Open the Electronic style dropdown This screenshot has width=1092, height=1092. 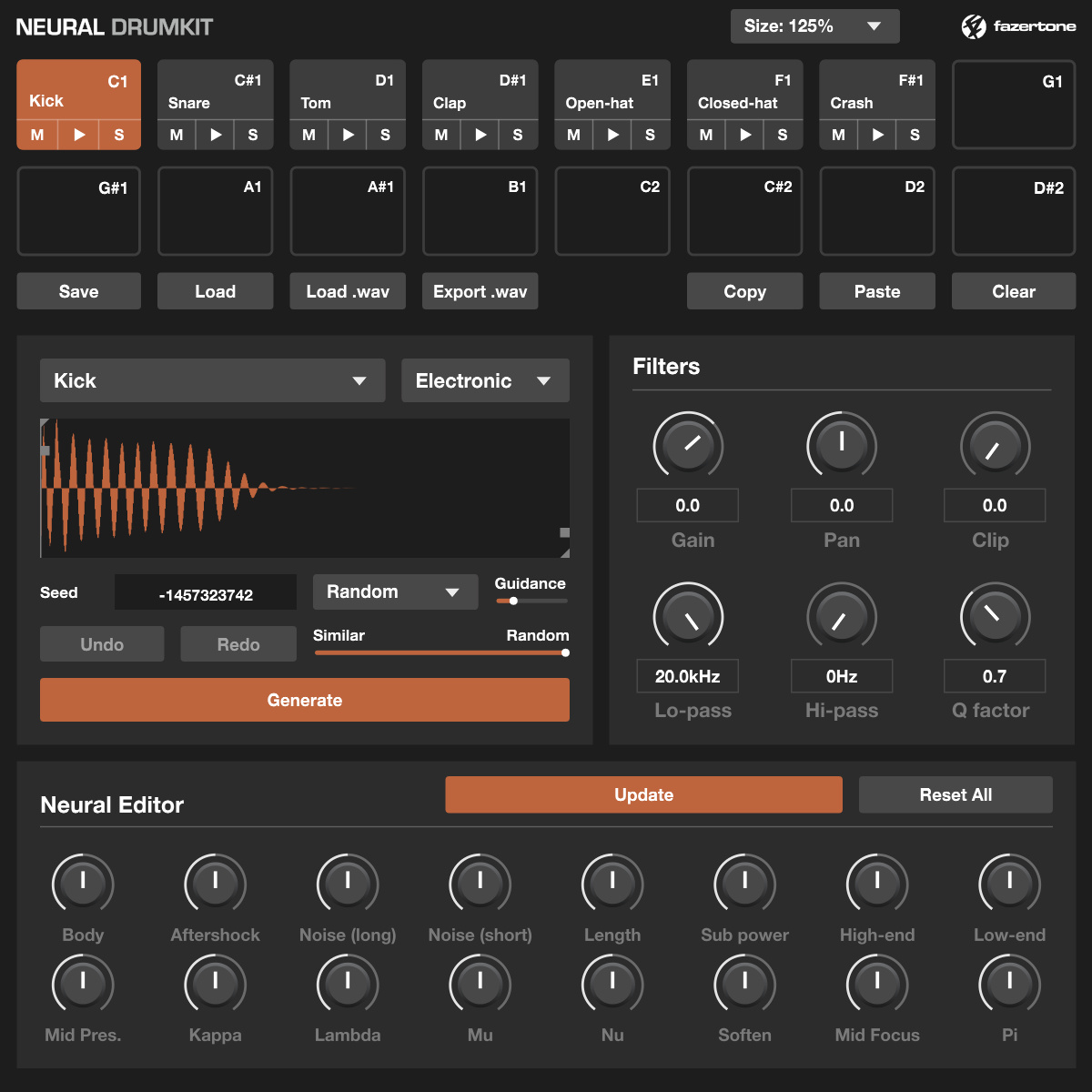pyautogui.click(x=485, y=380)
